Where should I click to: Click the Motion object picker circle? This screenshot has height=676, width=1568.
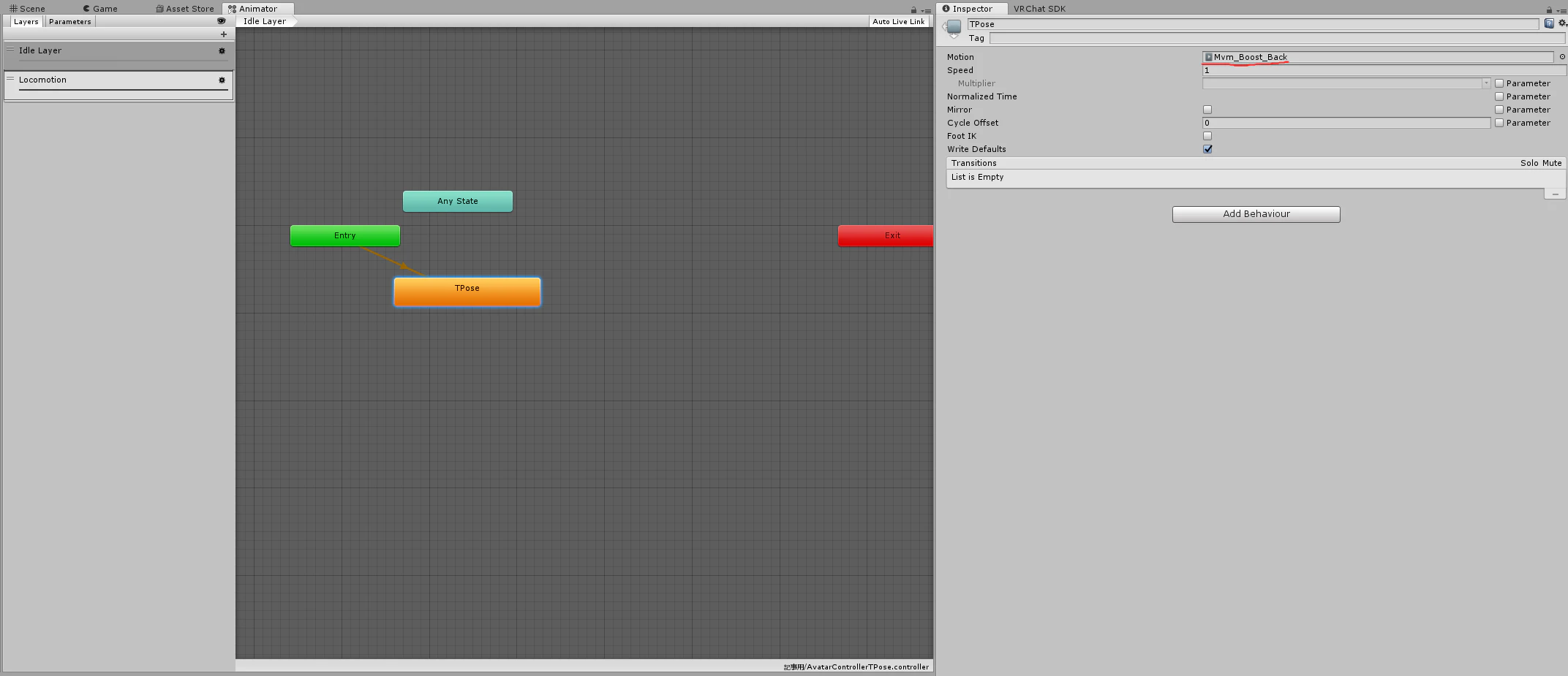point(1562,57)
